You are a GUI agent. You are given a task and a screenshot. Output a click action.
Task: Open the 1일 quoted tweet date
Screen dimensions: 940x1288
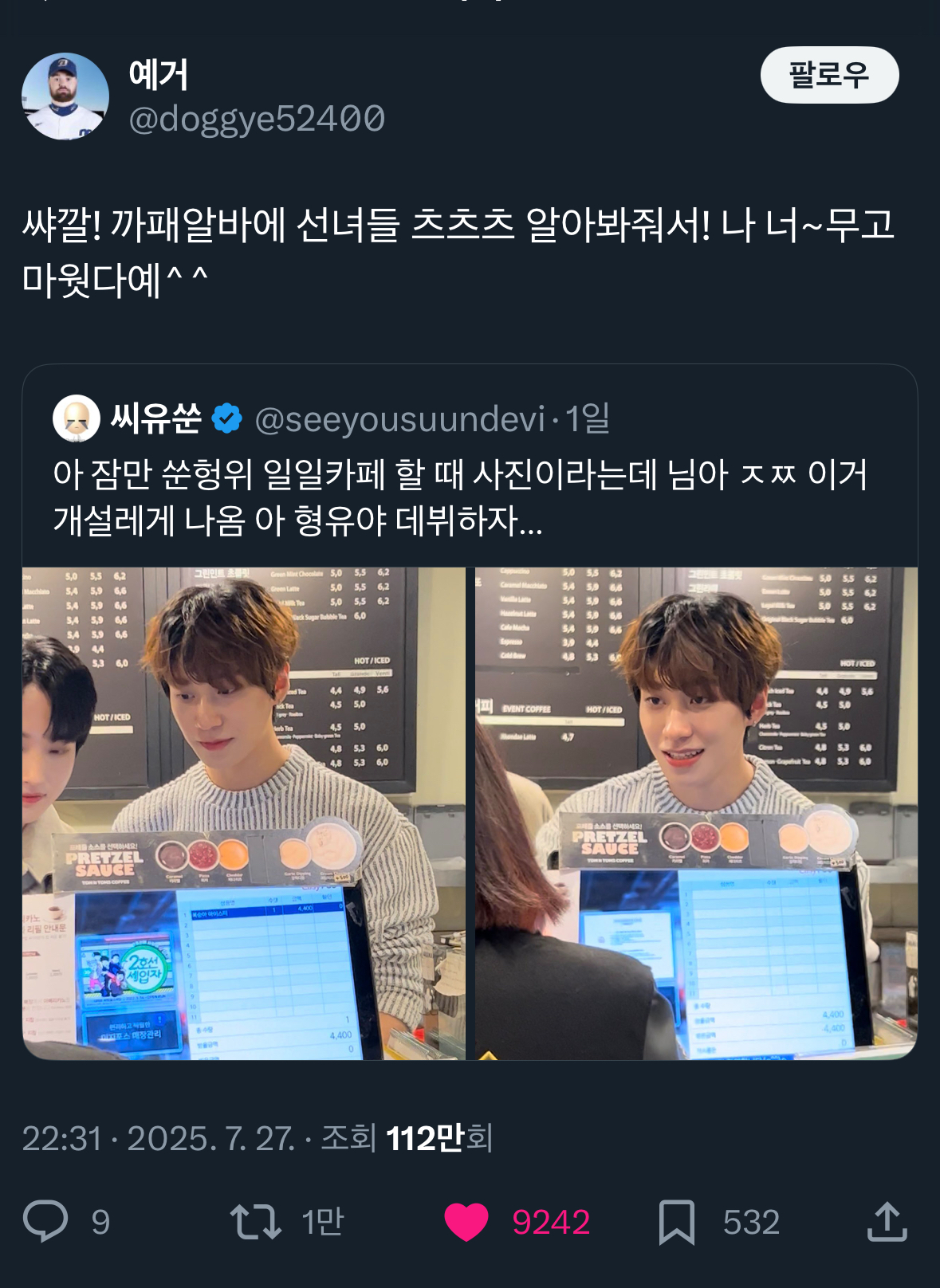pos(588,418)
